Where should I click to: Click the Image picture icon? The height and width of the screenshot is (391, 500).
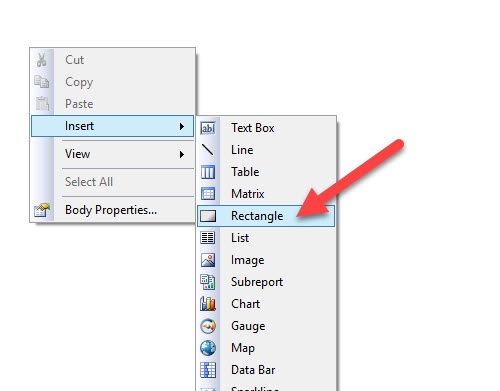tap(208, 260)
